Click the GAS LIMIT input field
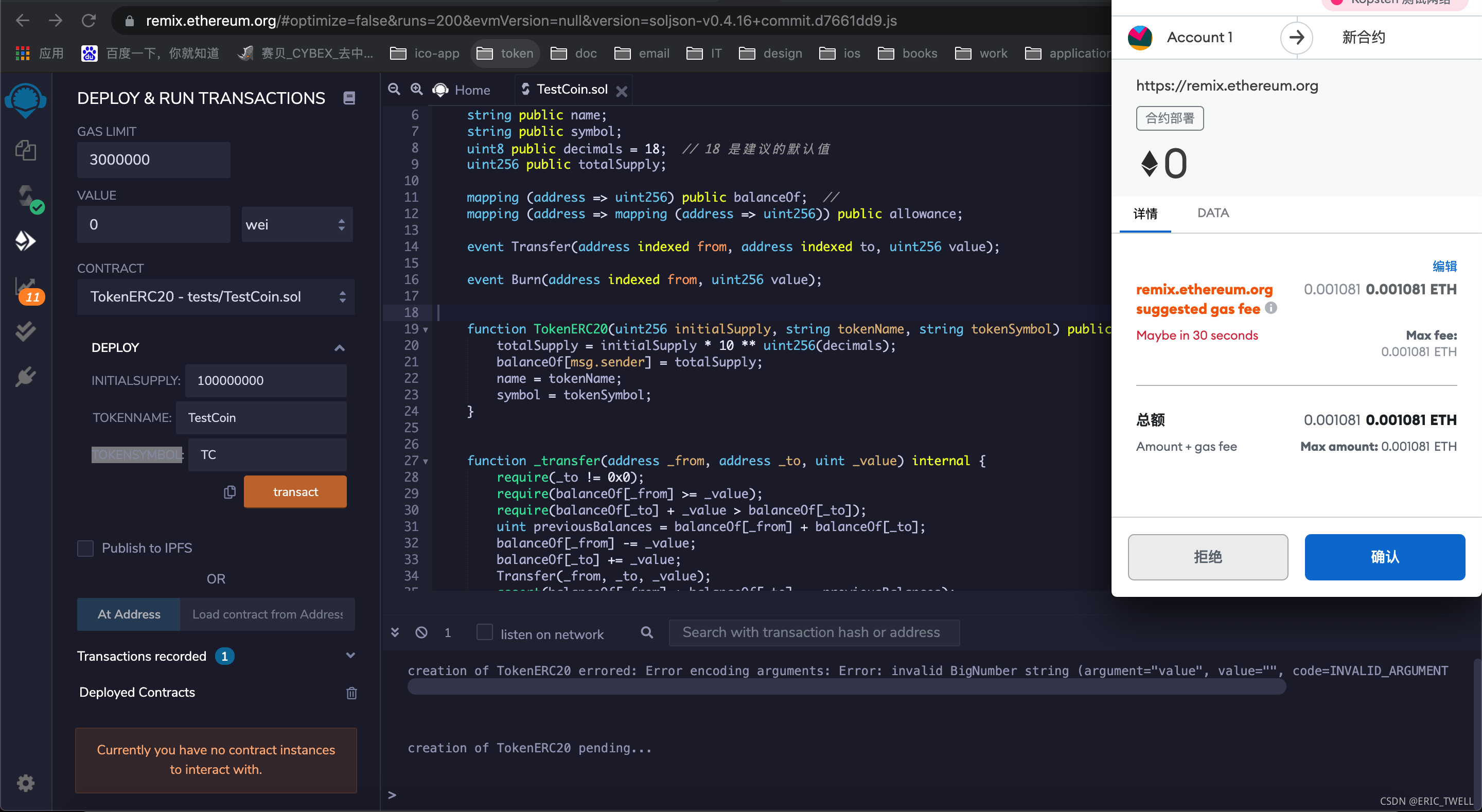The height and width of the screenshot is (812, 1482). coord(154,160)
